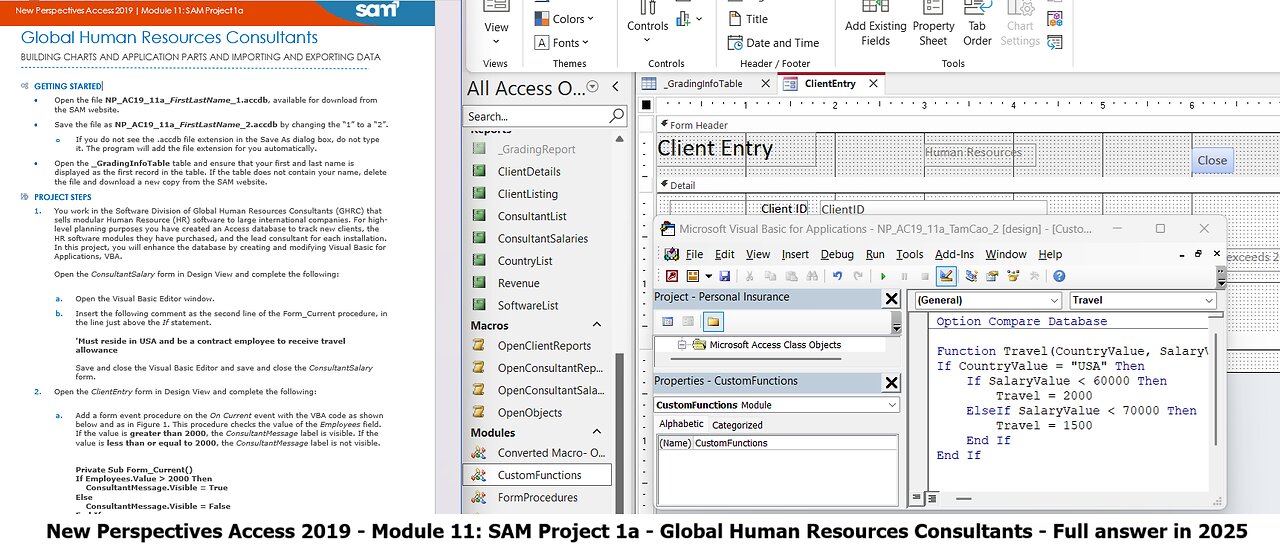Click the Reset (stop) icon in VBA toolbar
The width and height of the screenshot is (1280, 552).
click(925, 276)
